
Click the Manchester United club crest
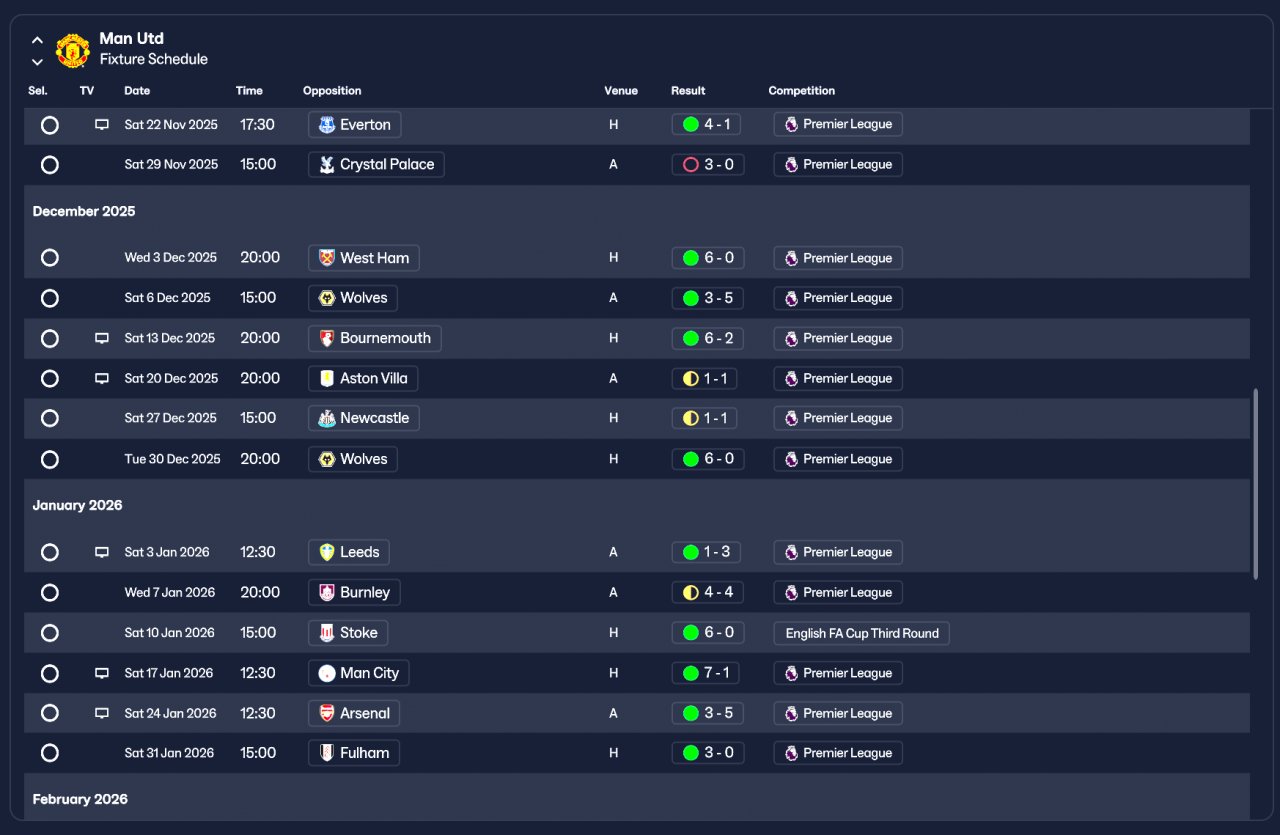72,50
